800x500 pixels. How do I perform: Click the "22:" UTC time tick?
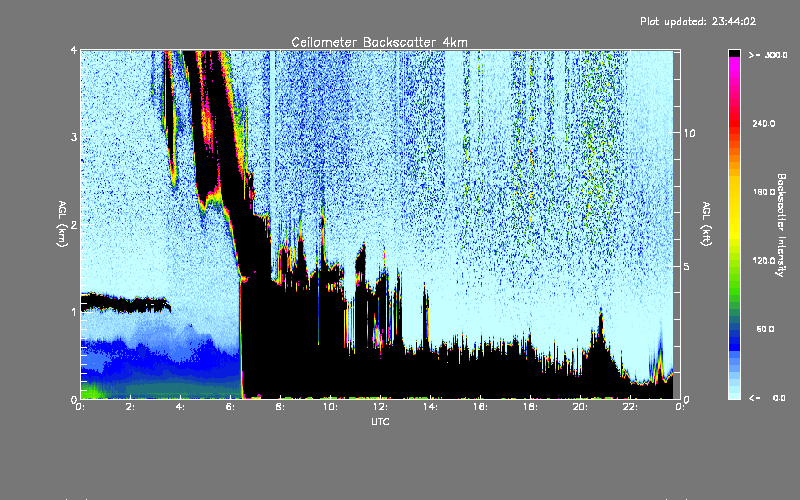coord(630,407)
